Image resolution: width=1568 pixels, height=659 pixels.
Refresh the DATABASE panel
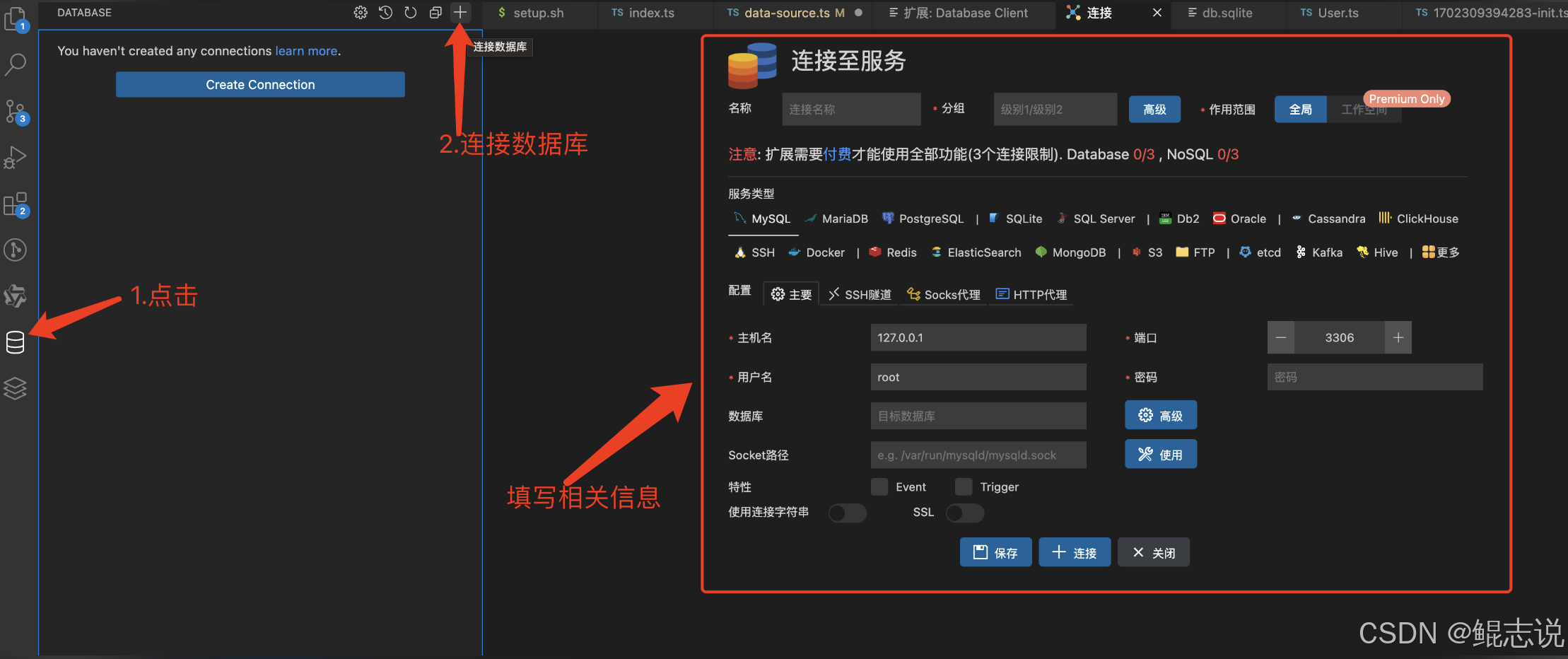pos(410,12)
